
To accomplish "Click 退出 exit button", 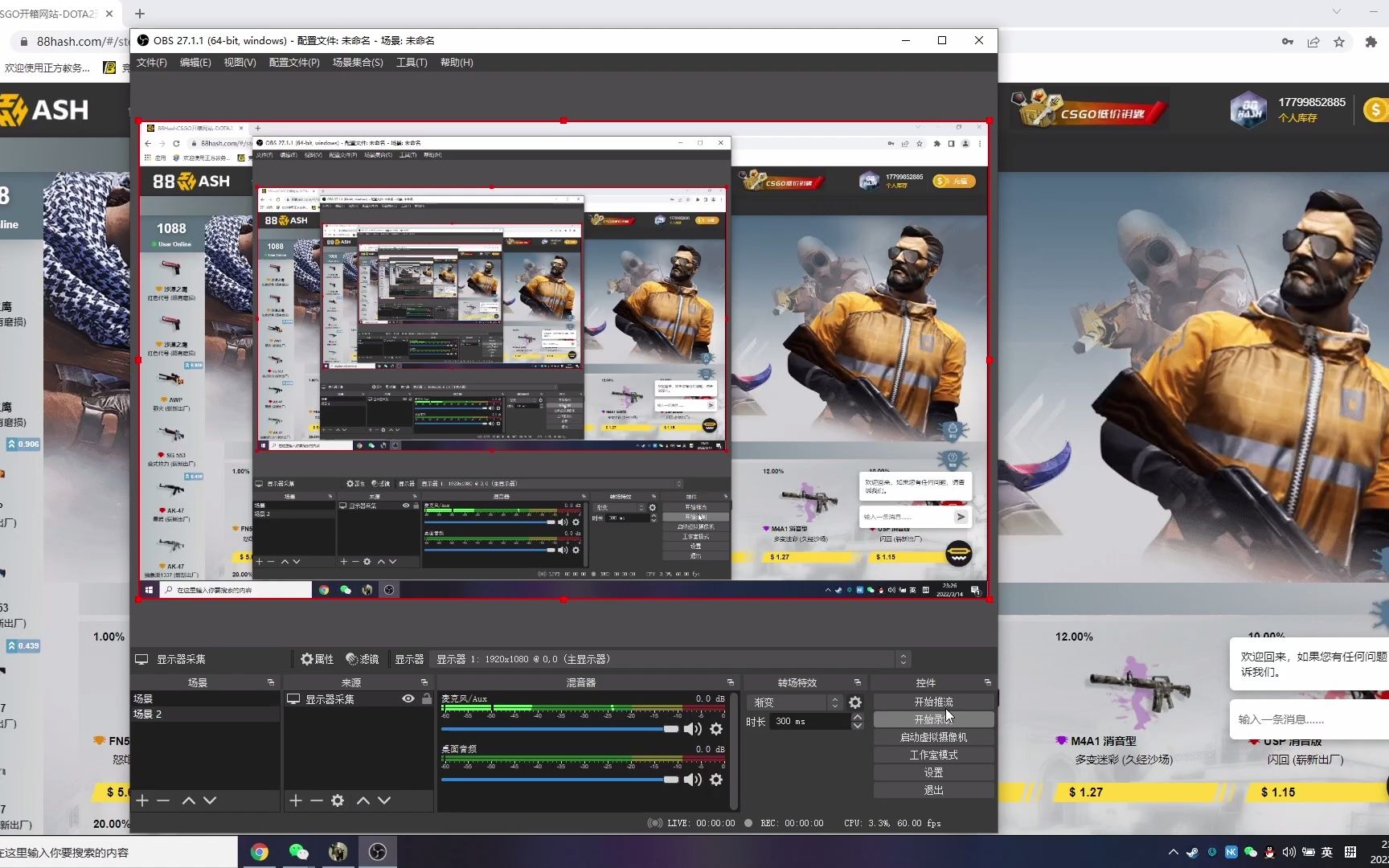I will coord(933,791).
